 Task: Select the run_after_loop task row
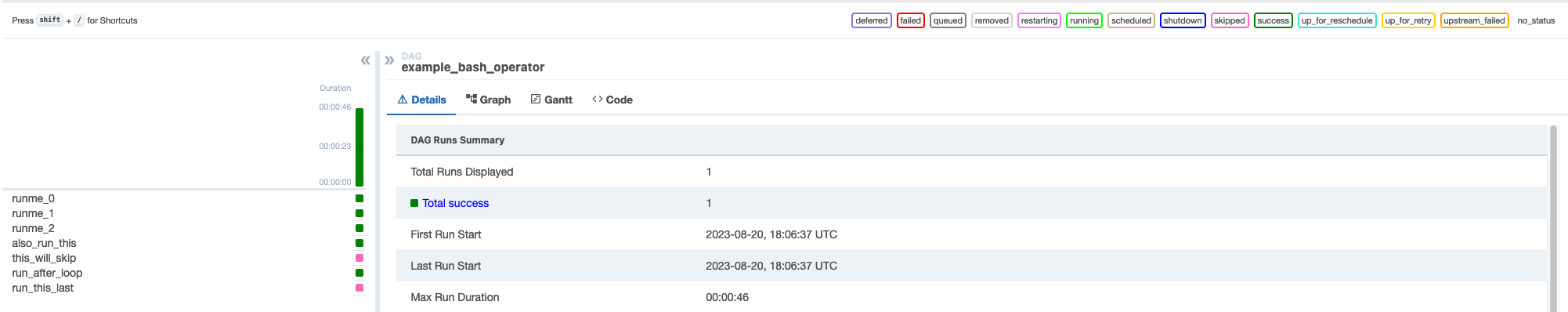184,273
